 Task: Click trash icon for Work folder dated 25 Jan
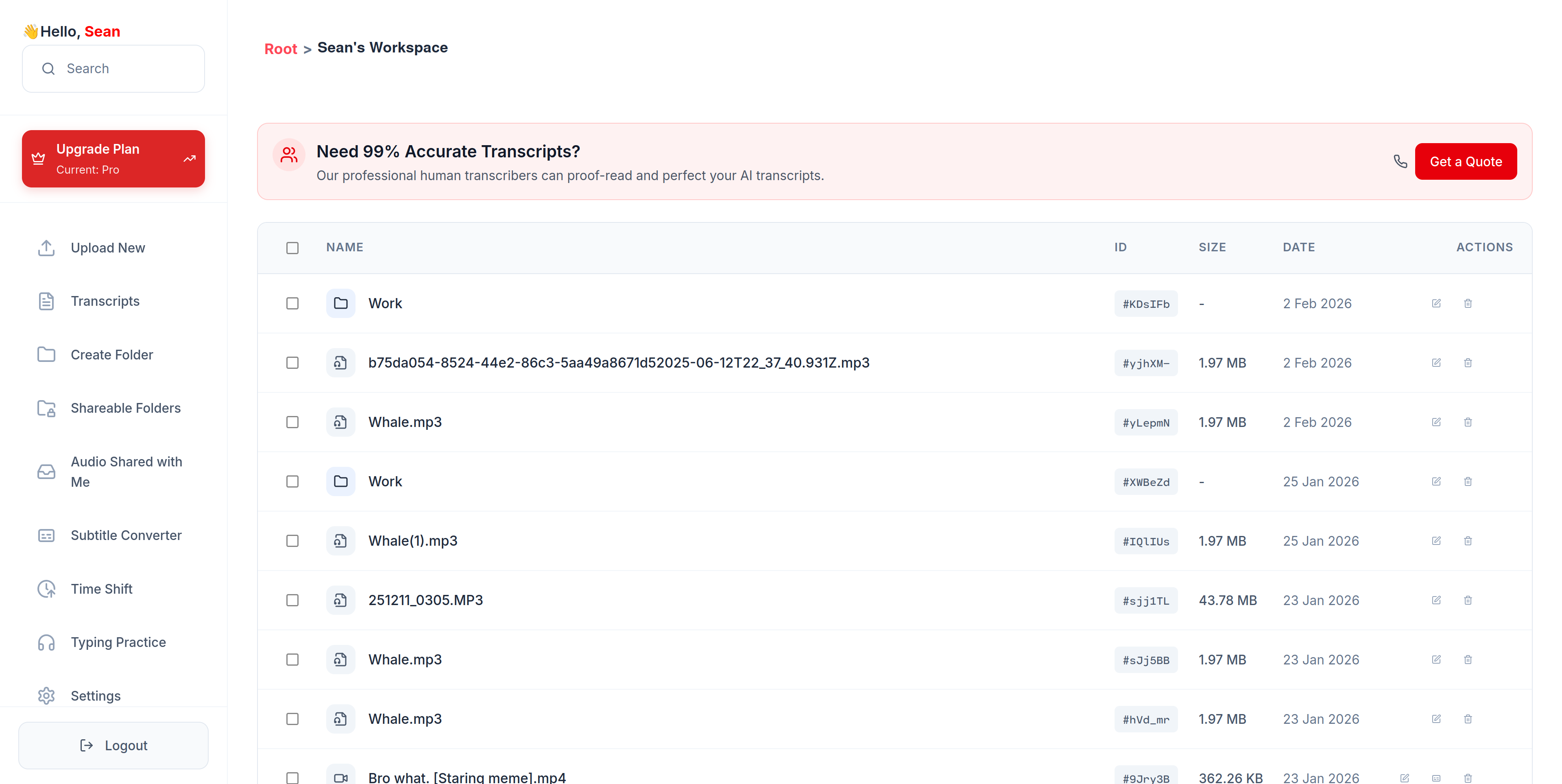[1467, 481]
